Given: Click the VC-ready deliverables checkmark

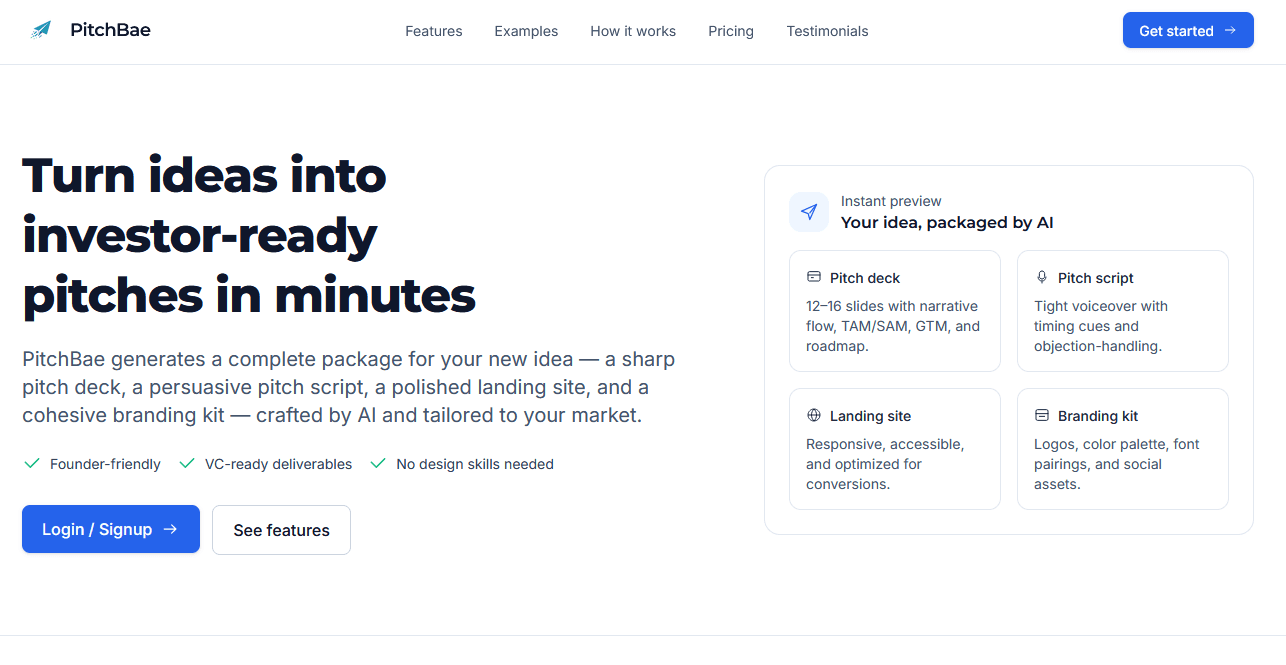Looking at the screenshot, I should 186,463.
